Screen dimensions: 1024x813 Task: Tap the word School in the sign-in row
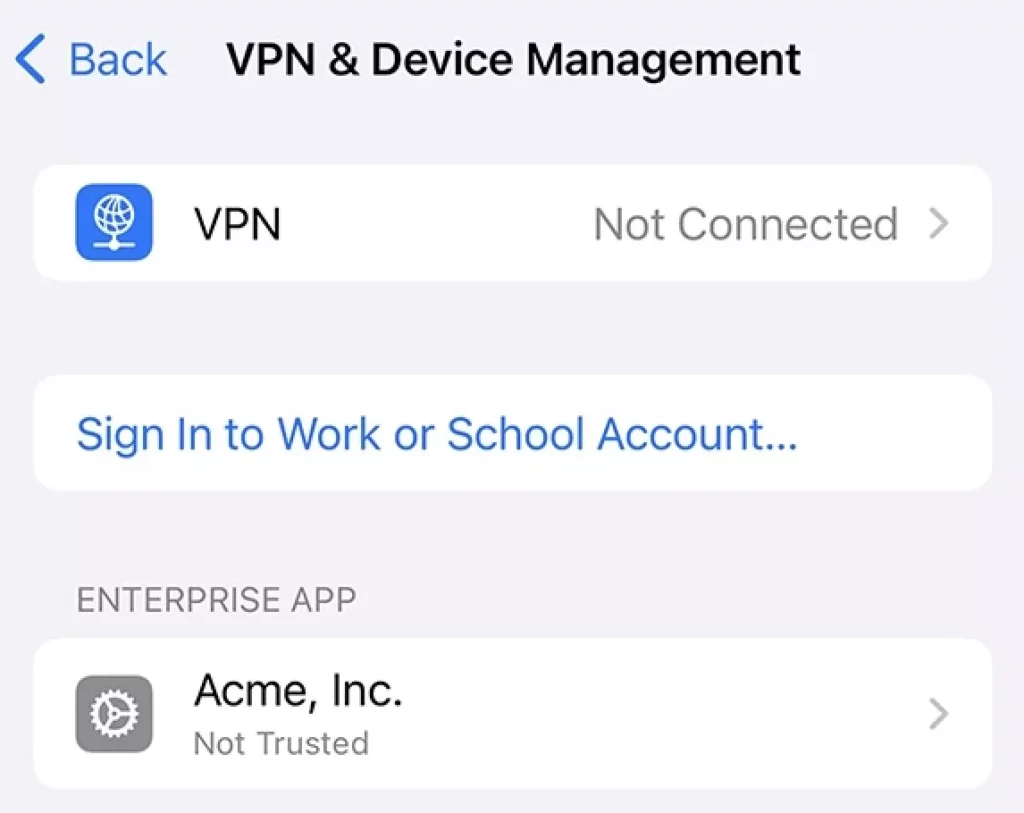point(516,434)
